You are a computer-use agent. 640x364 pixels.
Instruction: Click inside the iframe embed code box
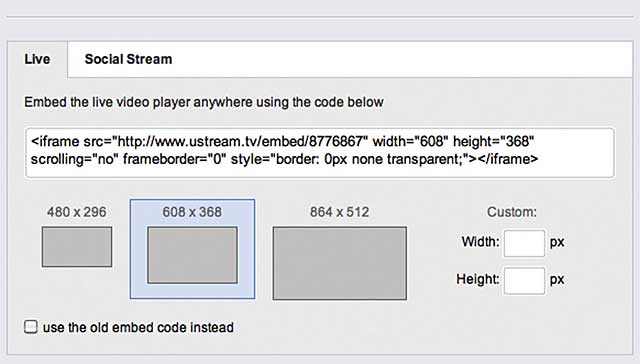(x=320, y=153)
